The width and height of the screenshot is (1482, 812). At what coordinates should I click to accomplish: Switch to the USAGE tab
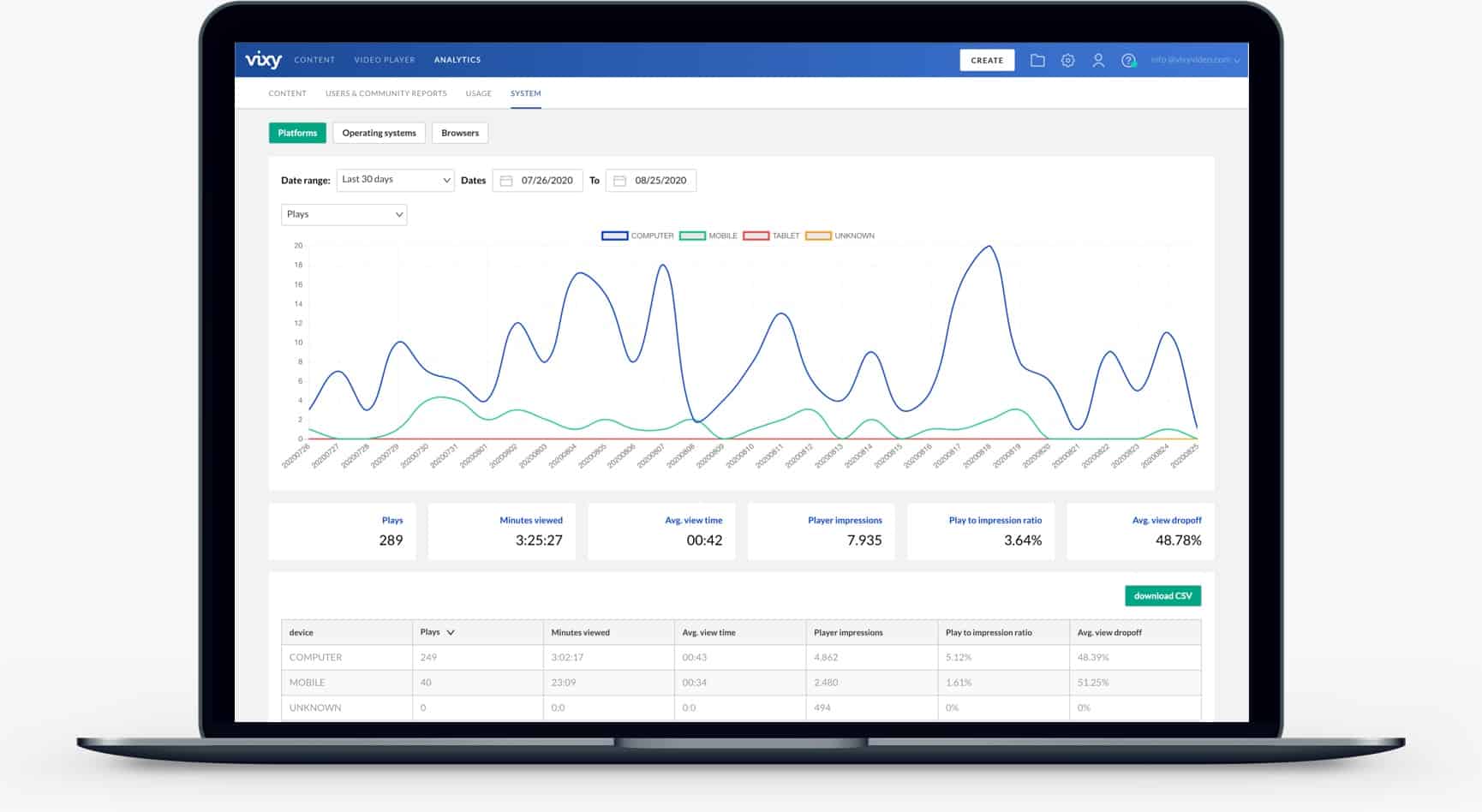(478, 93)
